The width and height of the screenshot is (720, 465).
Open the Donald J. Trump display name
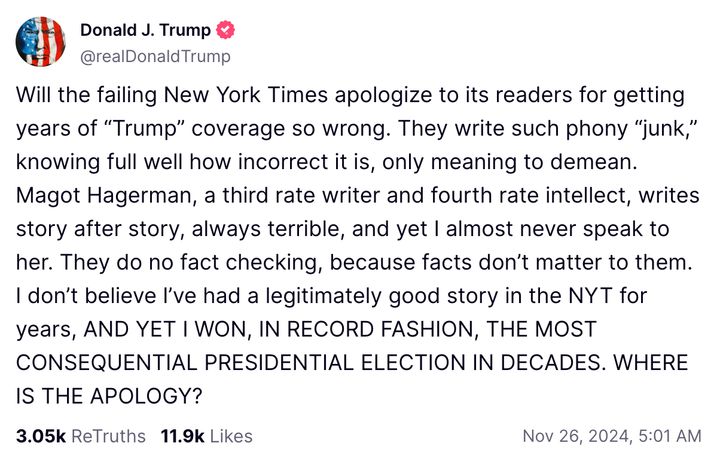click(145, 31)
